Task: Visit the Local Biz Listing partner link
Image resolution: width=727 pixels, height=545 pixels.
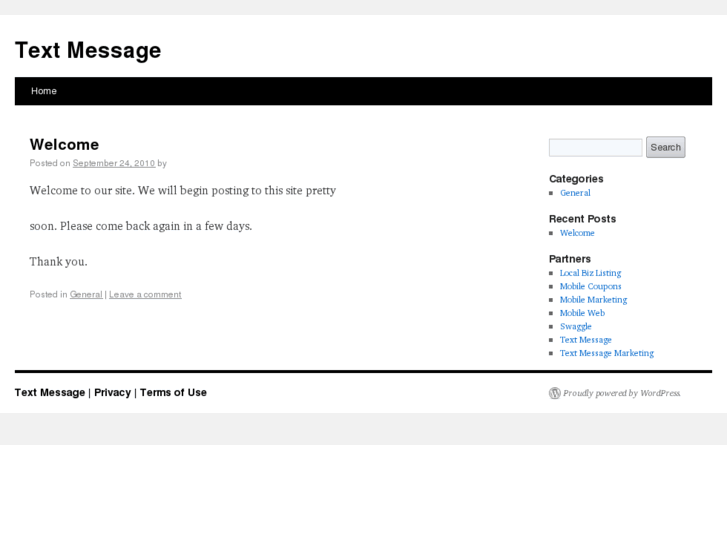Action: click(x=590, y=273)
